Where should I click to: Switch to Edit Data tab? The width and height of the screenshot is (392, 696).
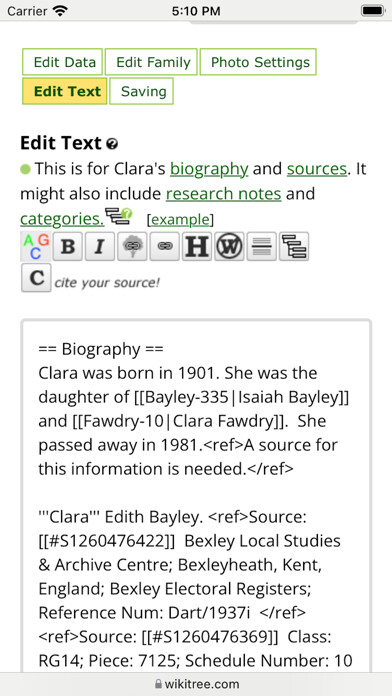point(63,62)
